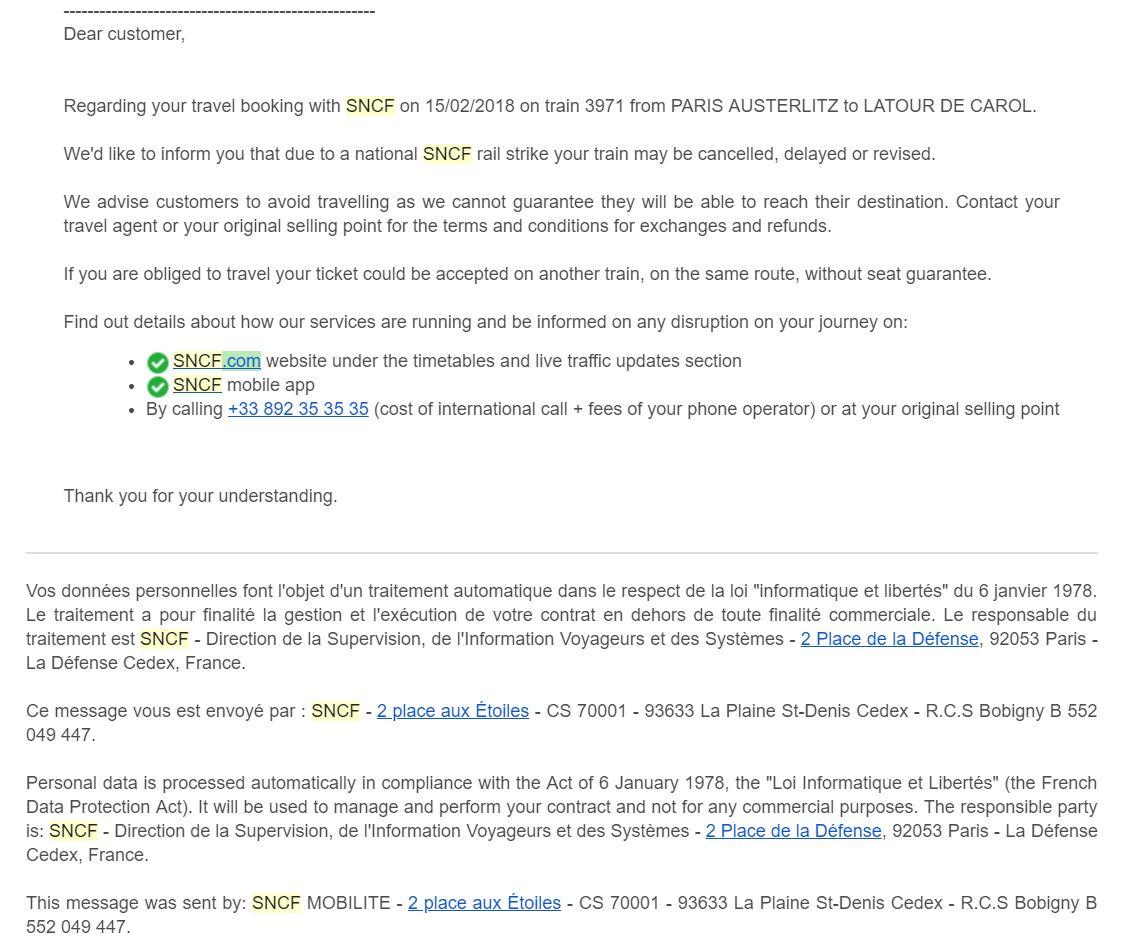The height and width of the screenshot is (950, 1123).
Task: Open 2 Place de la Défense link in French paragraph
Action: tap(890, 639)
